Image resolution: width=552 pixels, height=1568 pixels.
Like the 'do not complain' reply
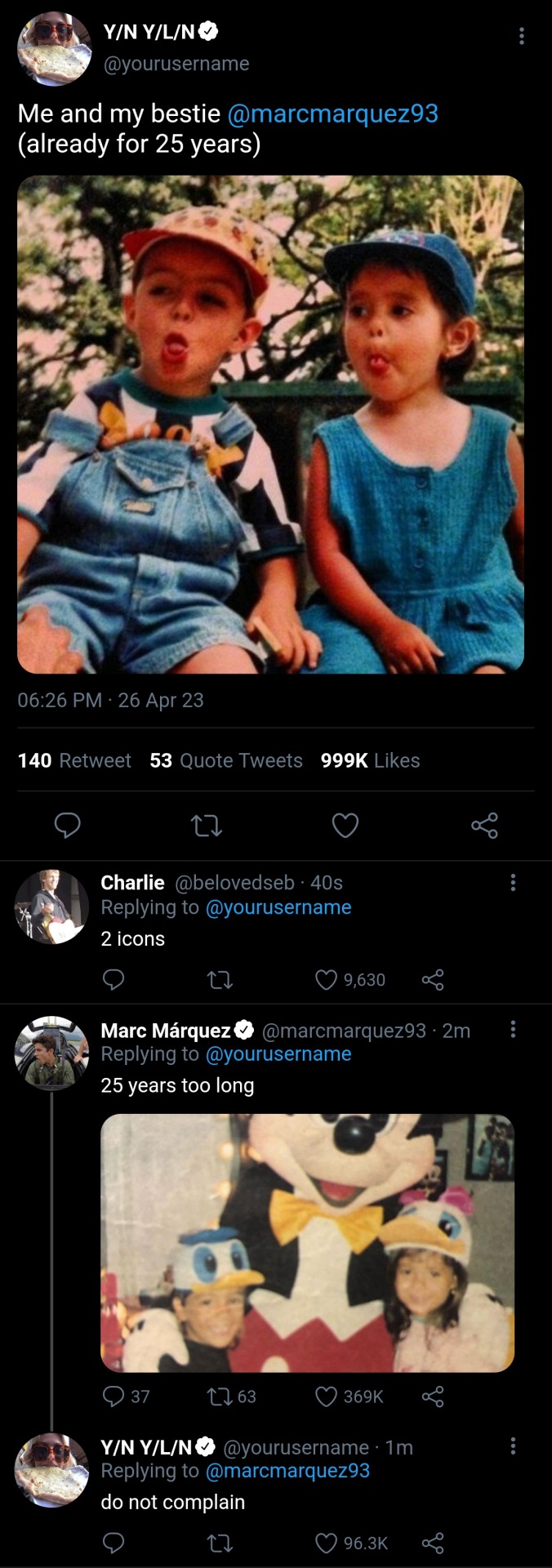327,1543
